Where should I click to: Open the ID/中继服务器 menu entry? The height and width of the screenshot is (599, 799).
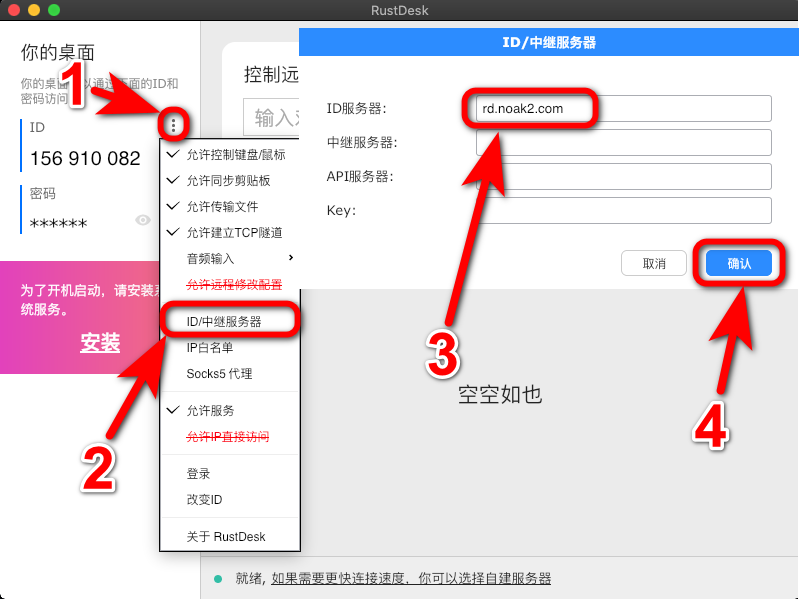click(230, 321)
